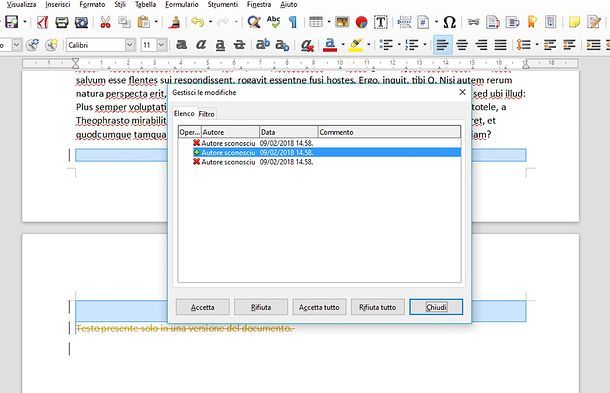Screen dimensions: 610x393
Task: Insert a comment using yellow note
Action: [x=574, y=22]
